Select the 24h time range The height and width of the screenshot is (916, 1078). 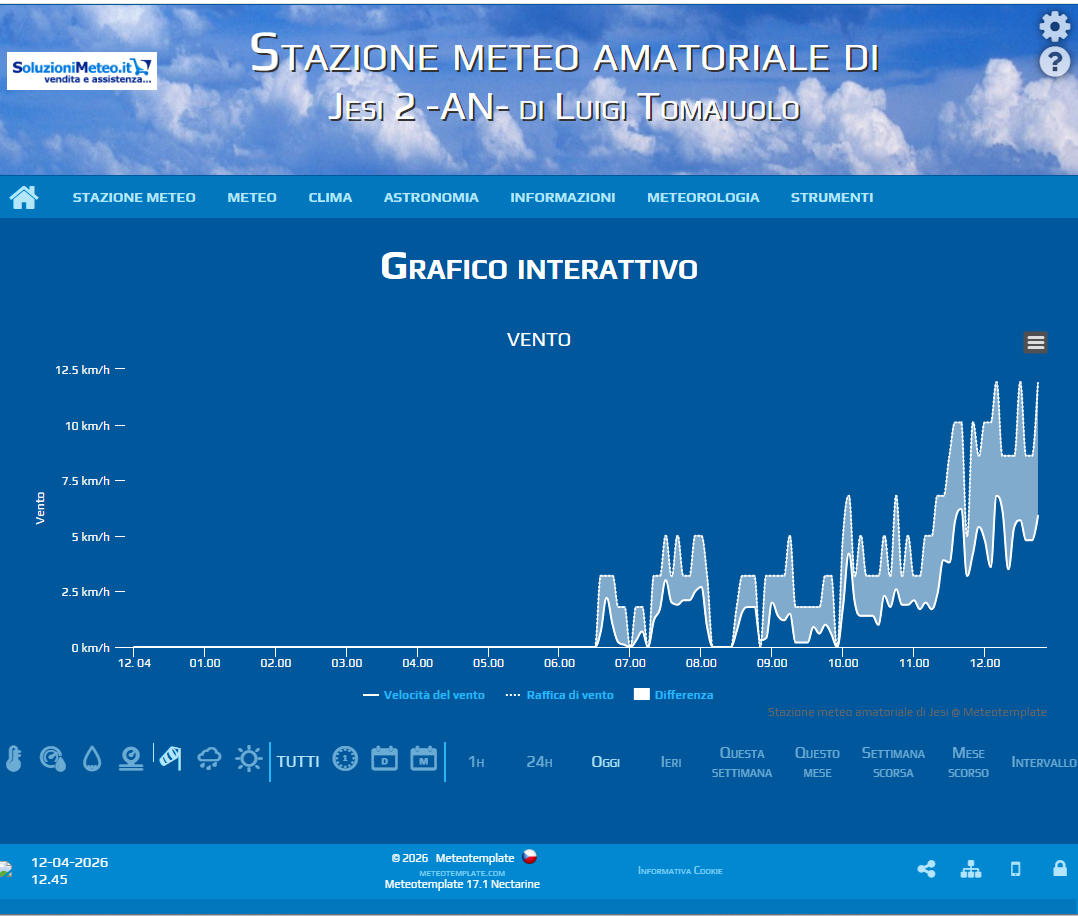pyautogui.click(x=539, y=762)
